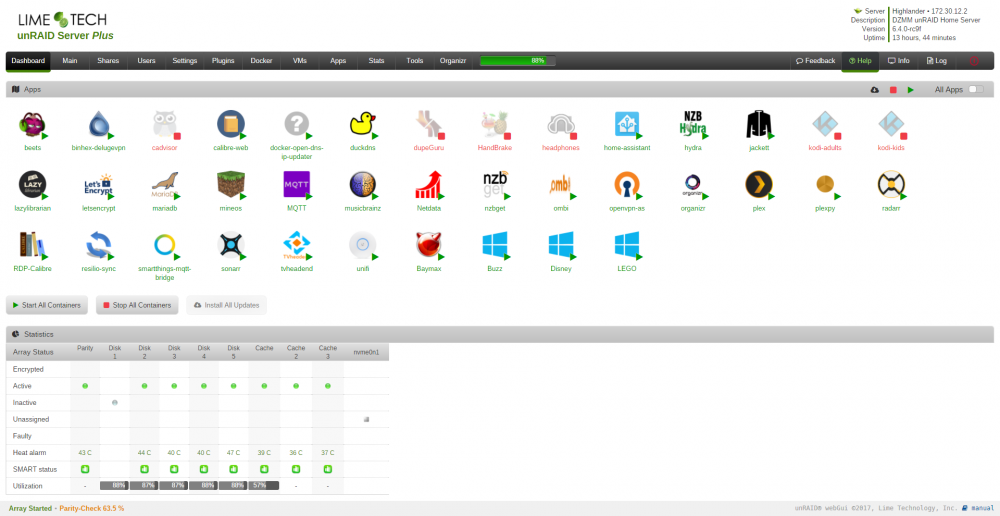Image resolution: width=1000 pixels, height=516 pixels.
Task: Click the red power icon in the nav bar
Action: (x=974, y=61)
